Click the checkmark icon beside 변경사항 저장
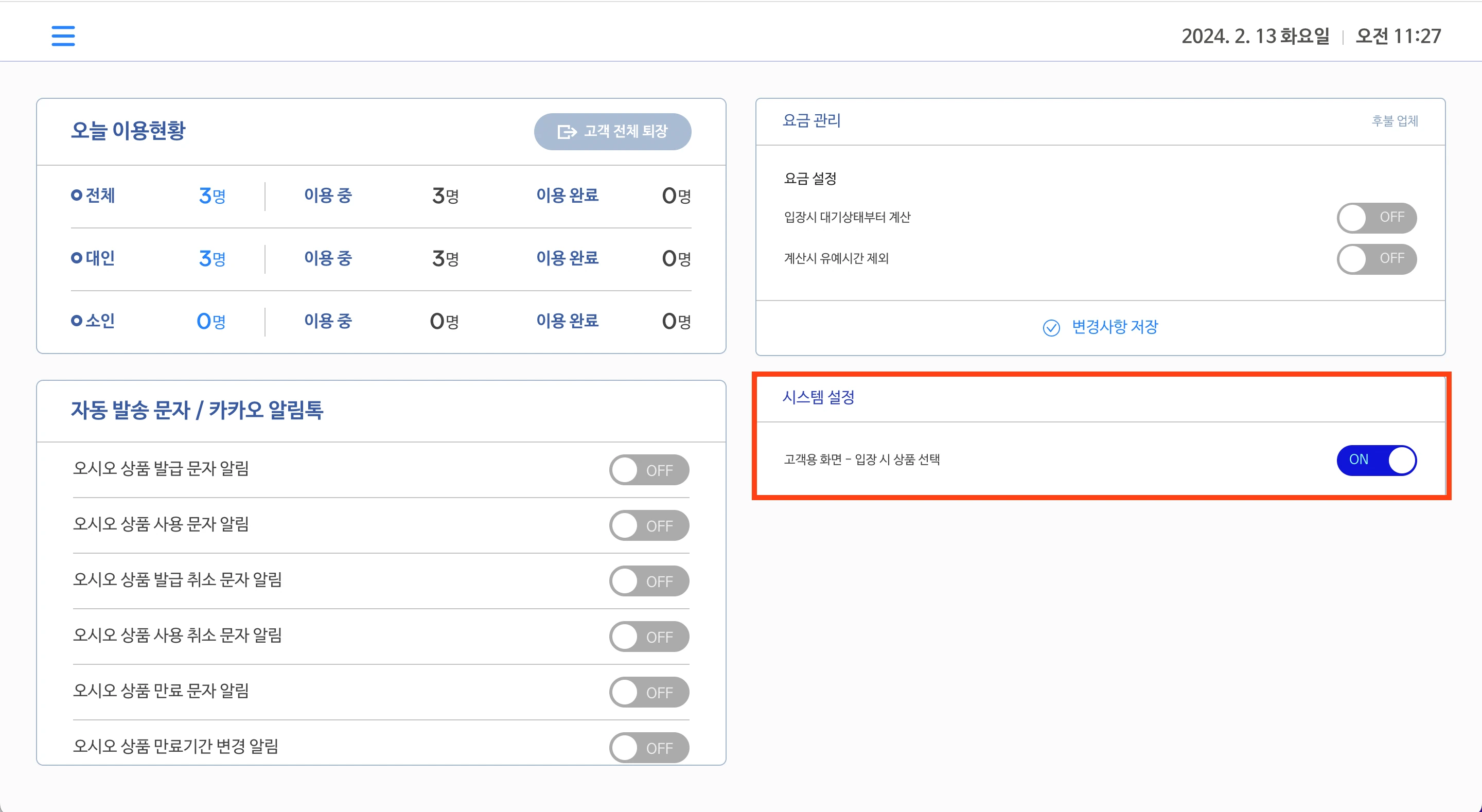Viewport: 1482px width, 812px height. point(1051,327)
